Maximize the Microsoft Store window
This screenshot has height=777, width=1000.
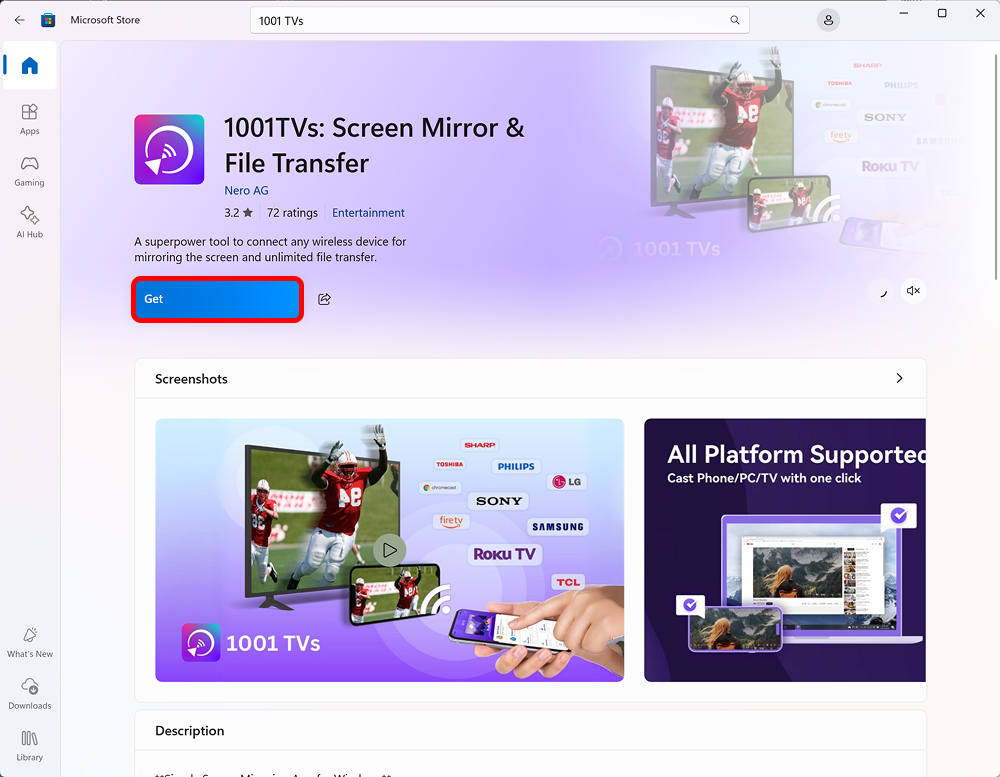(x=942, y=13)
